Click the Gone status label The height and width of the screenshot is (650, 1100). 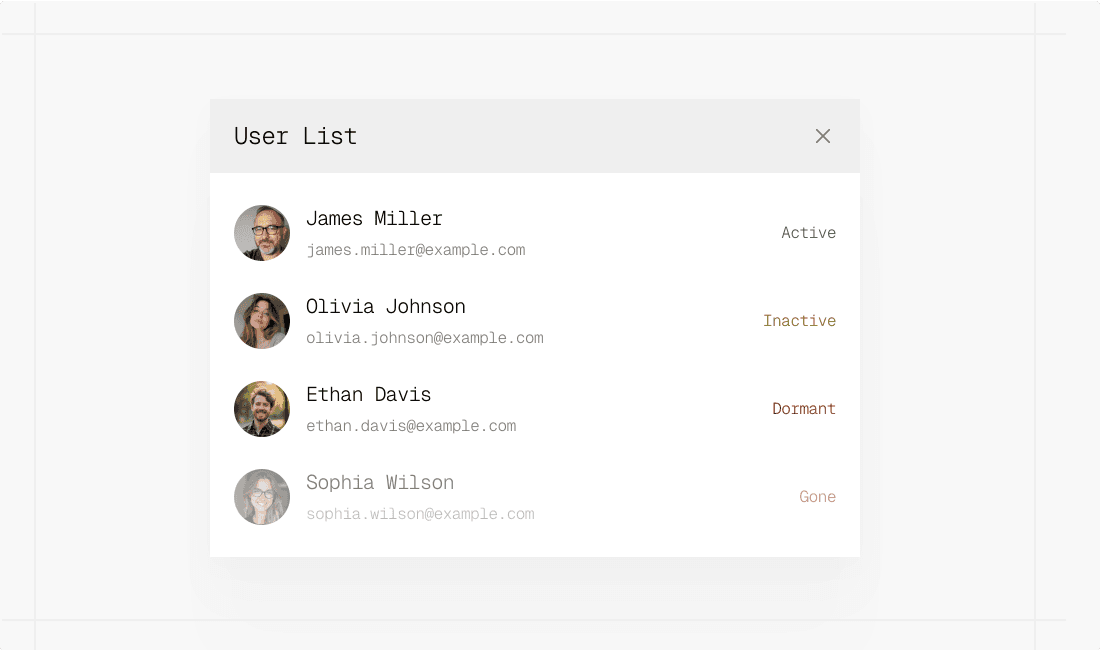[x=817, y=496]
